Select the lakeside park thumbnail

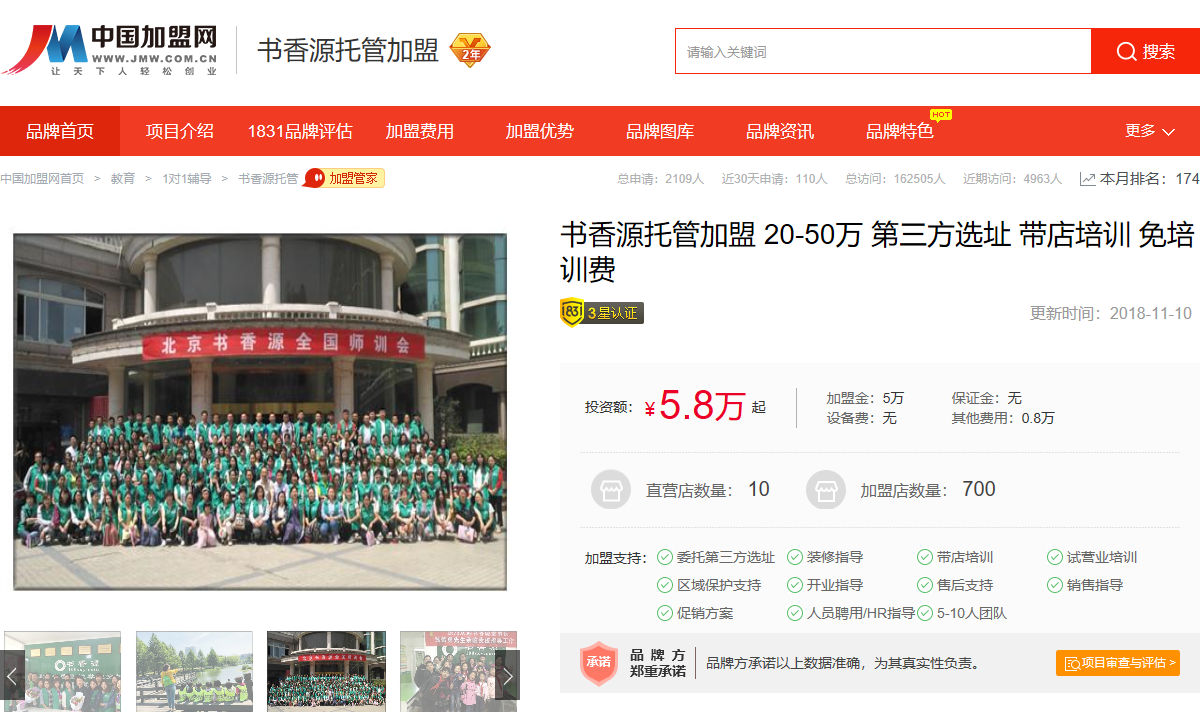tap(194, 671)
